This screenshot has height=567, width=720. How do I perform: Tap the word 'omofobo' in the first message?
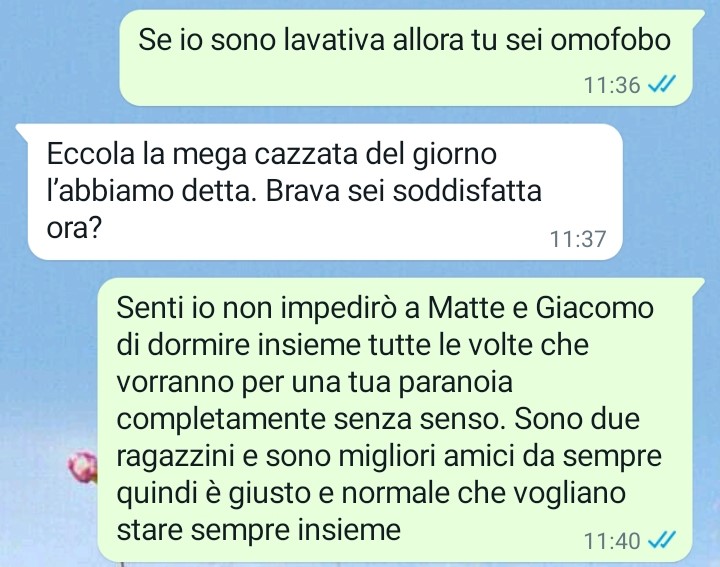pos(610,40)
